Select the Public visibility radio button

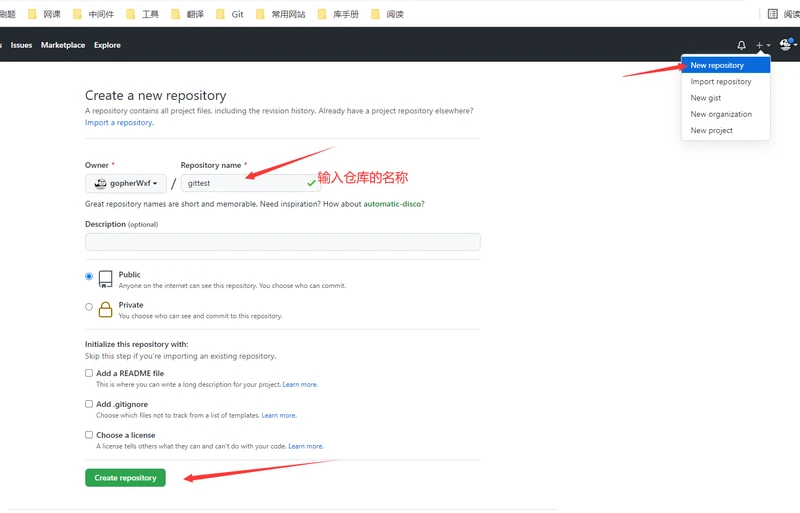click(89, 277)
